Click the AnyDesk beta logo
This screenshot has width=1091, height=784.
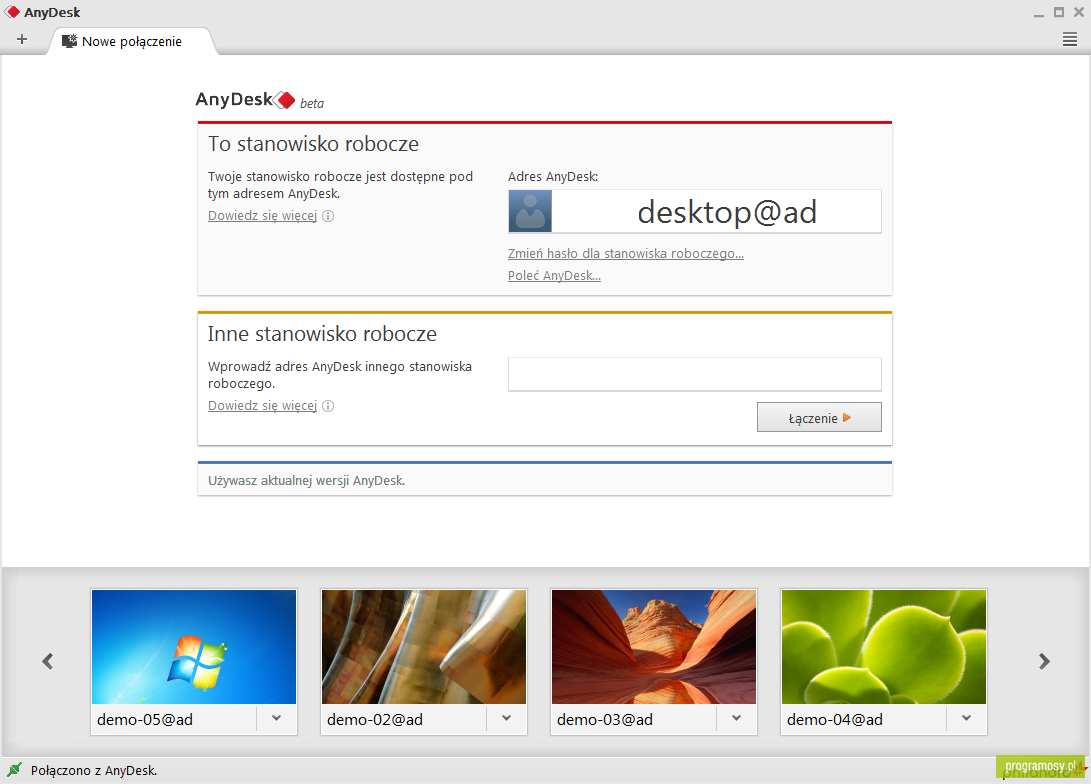click(260, 100)
